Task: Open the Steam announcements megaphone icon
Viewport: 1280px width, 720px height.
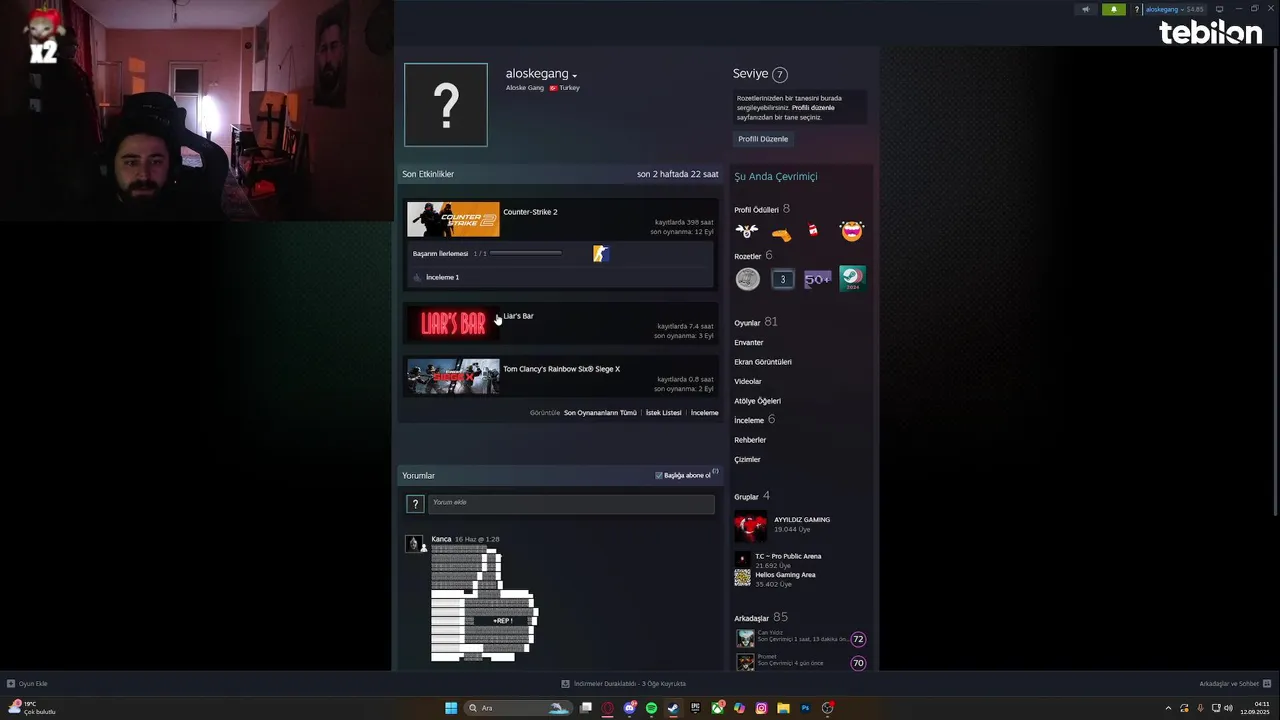Action: (x=1086, y=9)
